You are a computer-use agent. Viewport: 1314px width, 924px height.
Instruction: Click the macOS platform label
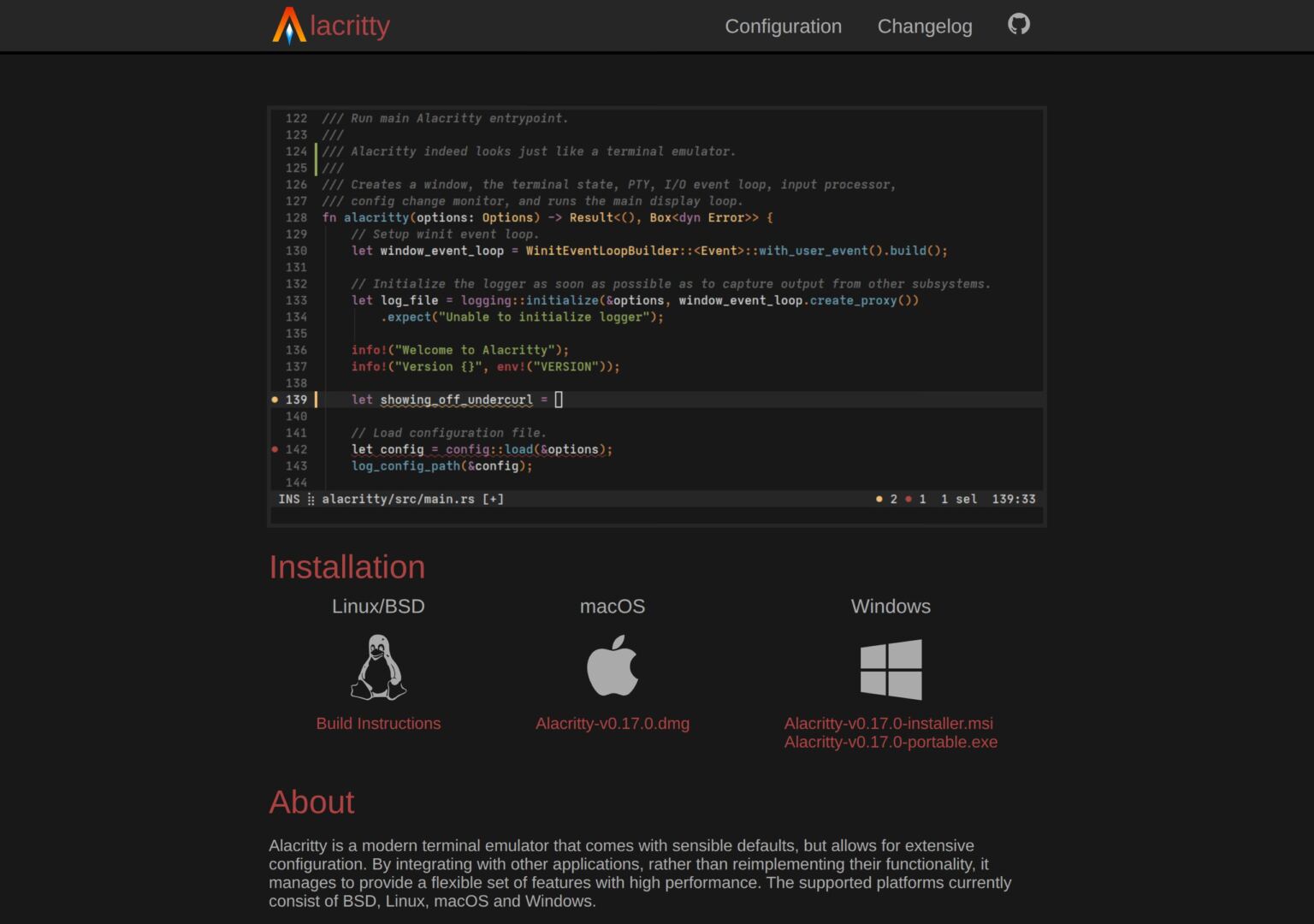coord(613,606)
